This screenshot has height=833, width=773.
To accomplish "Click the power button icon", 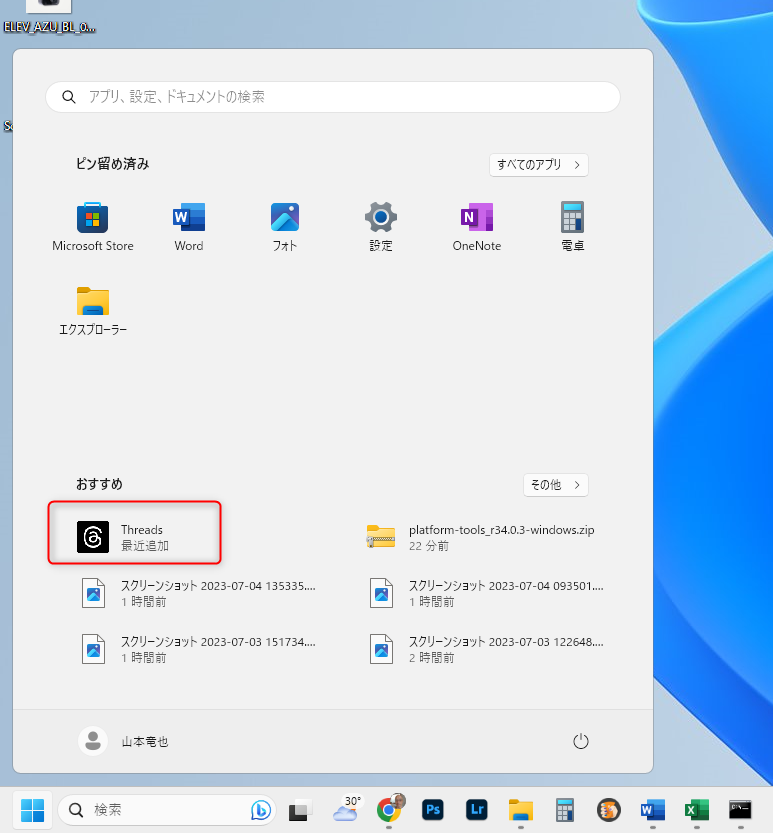I will click(580, 741).
